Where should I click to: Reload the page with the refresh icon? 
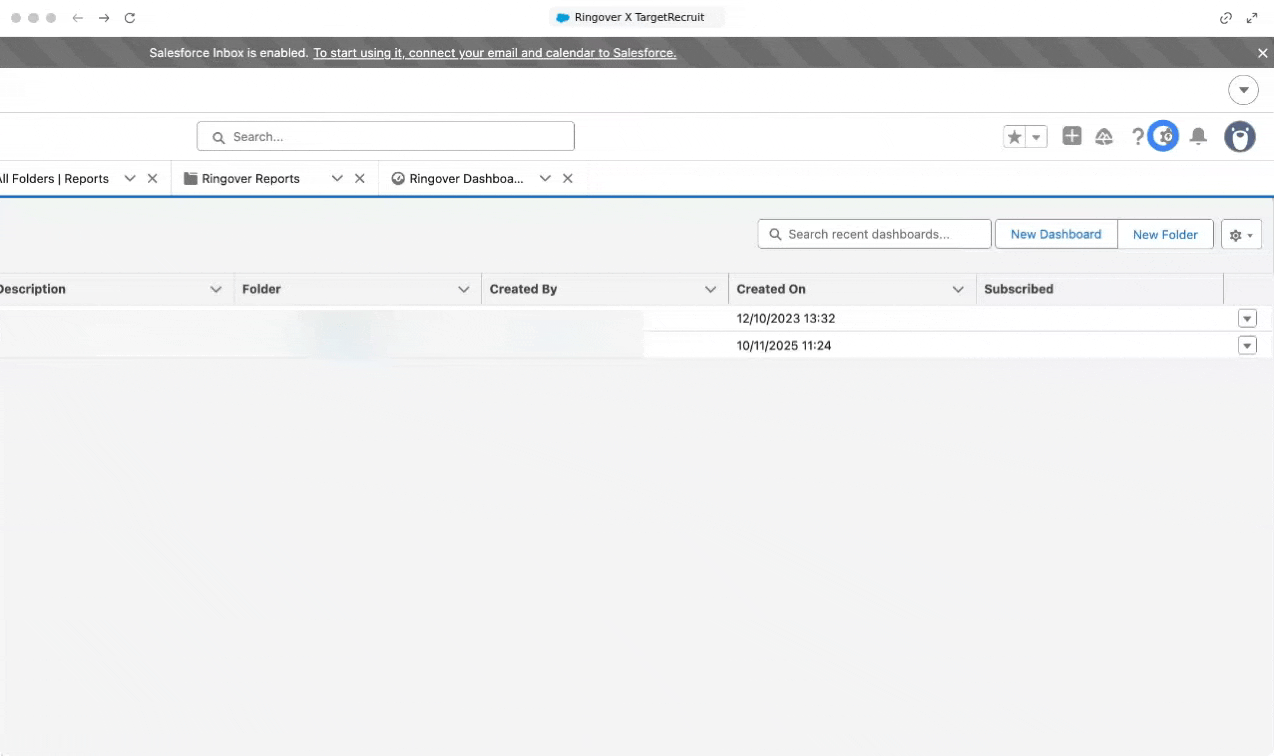click(130, 18)
